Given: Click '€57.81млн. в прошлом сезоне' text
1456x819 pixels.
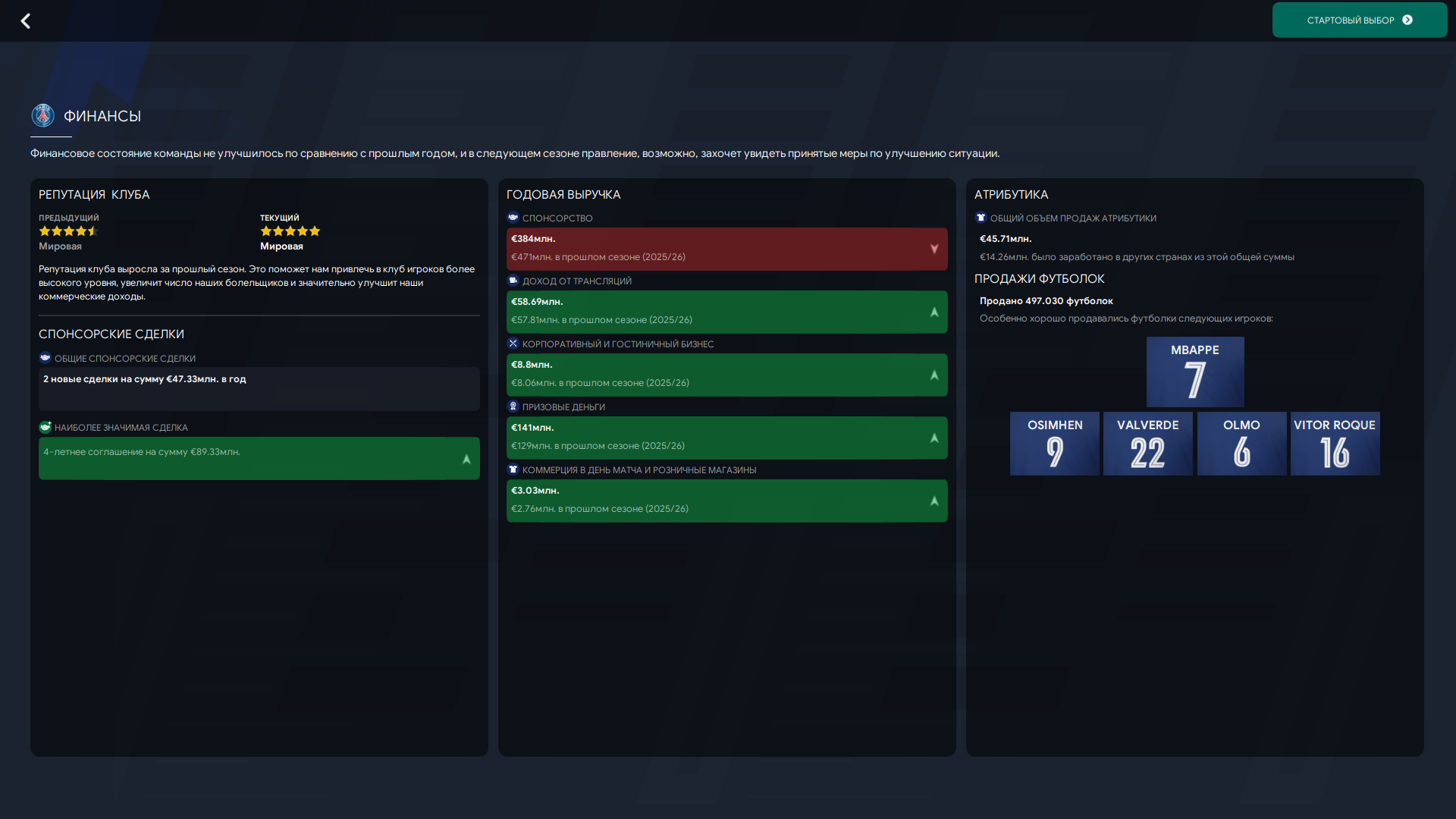Looking at the screenshot, I should pyautogui.click(x=601, y=320).
